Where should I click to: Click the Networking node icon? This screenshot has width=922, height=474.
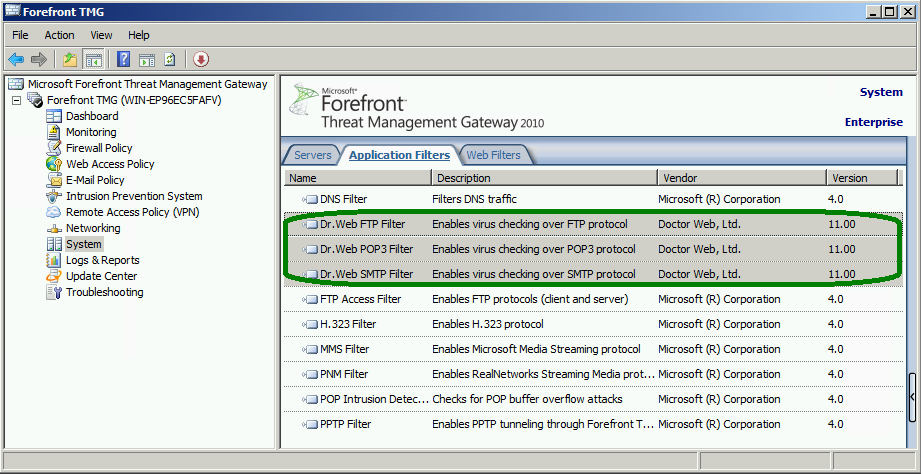(x=54, y=228)
